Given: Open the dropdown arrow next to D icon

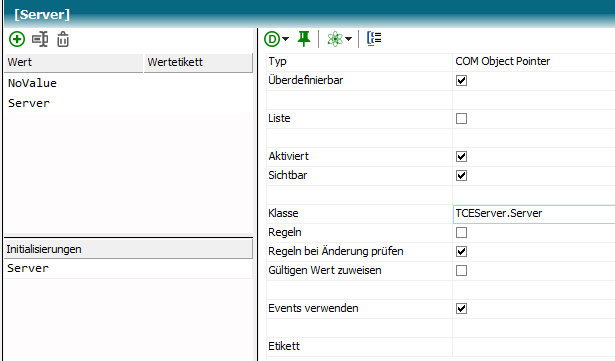Looking at the screenshot, I should (x=286, y=39).
